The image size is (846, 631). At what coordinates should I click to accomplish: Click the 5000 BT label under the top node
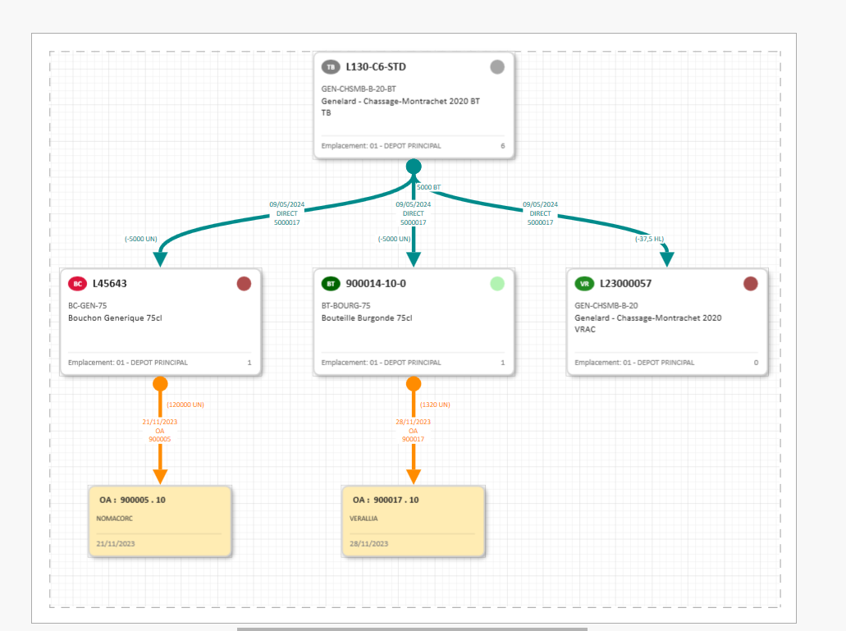428,187
